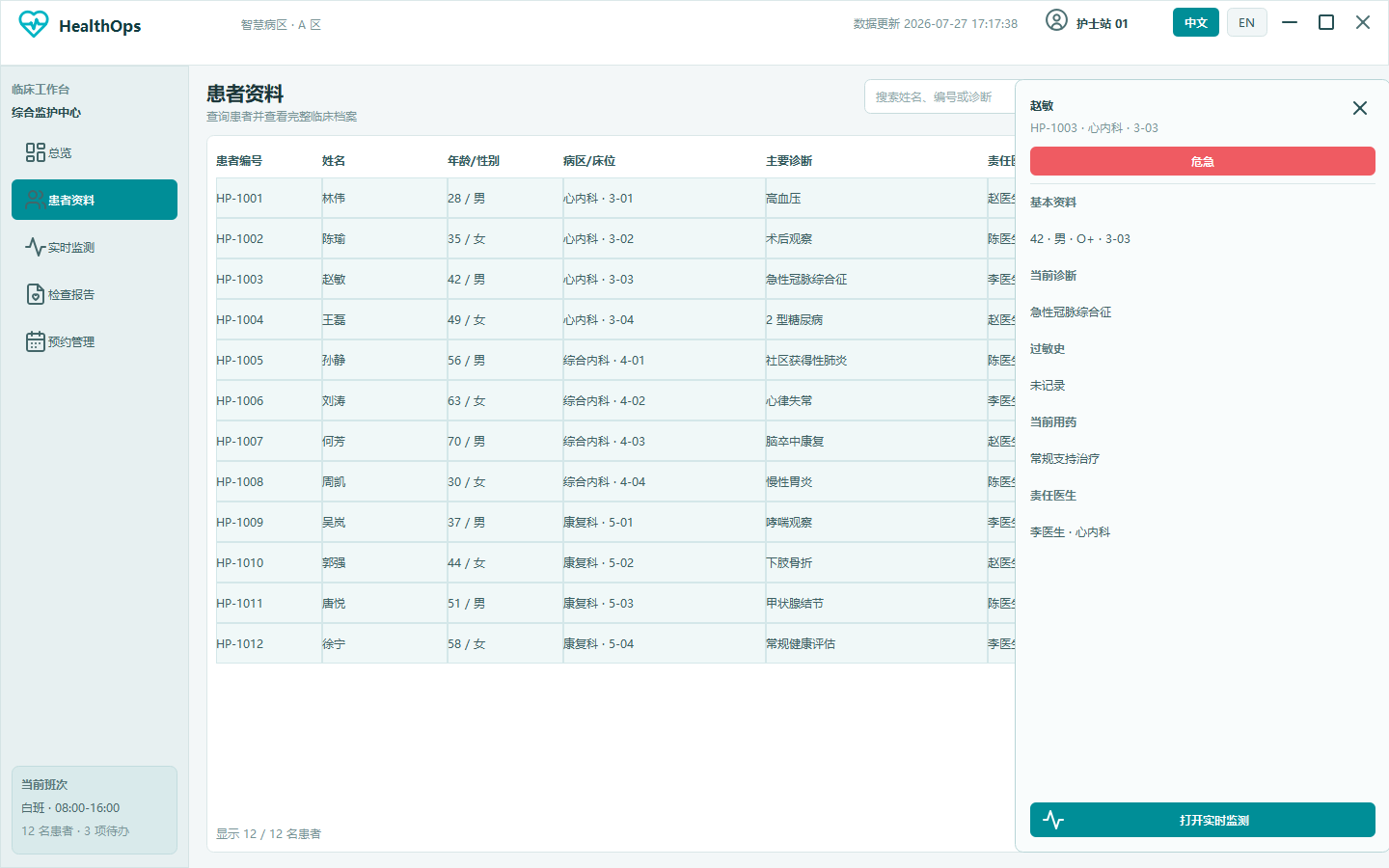This screenshot has width=1389, height=868.
Task: Click the 病区/床位 column header
Action: coord(589,161)
